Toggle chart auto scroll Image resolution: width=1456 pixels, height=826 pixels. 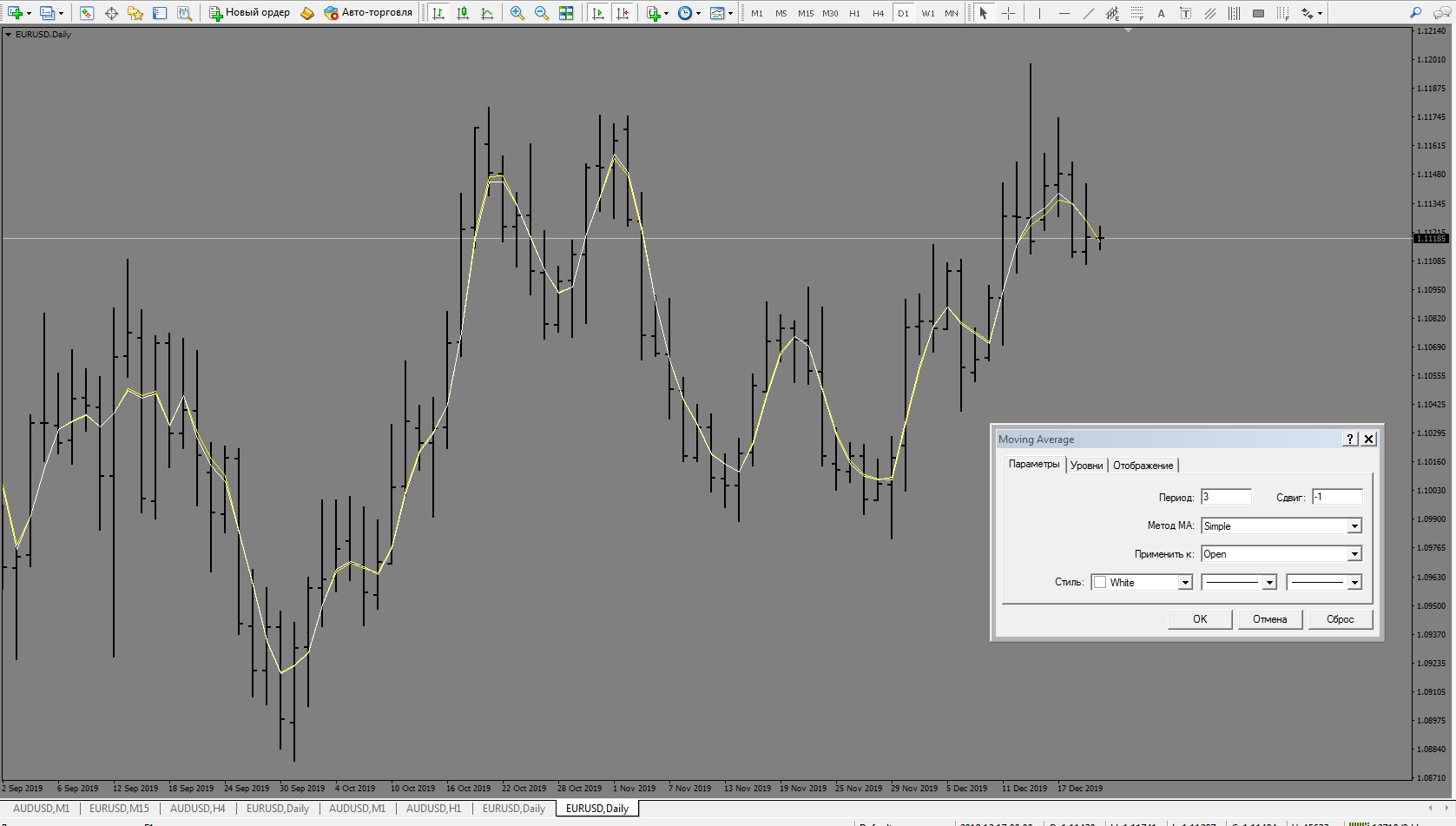click(597, 13)
